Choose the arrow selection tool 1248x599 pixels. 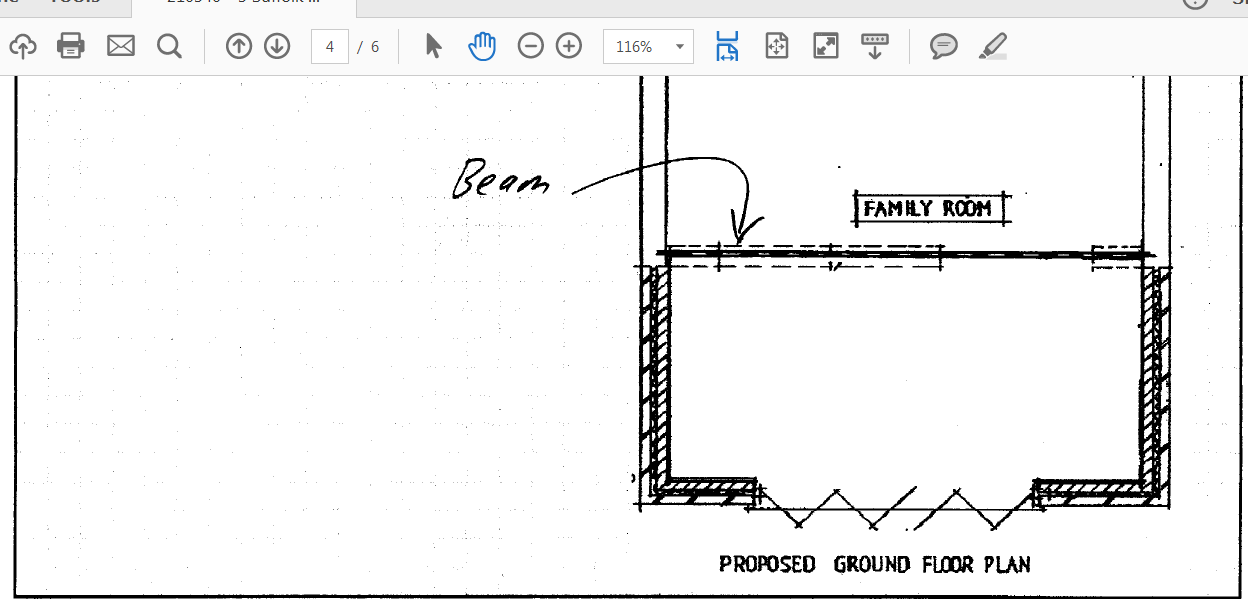coord(433,46)
